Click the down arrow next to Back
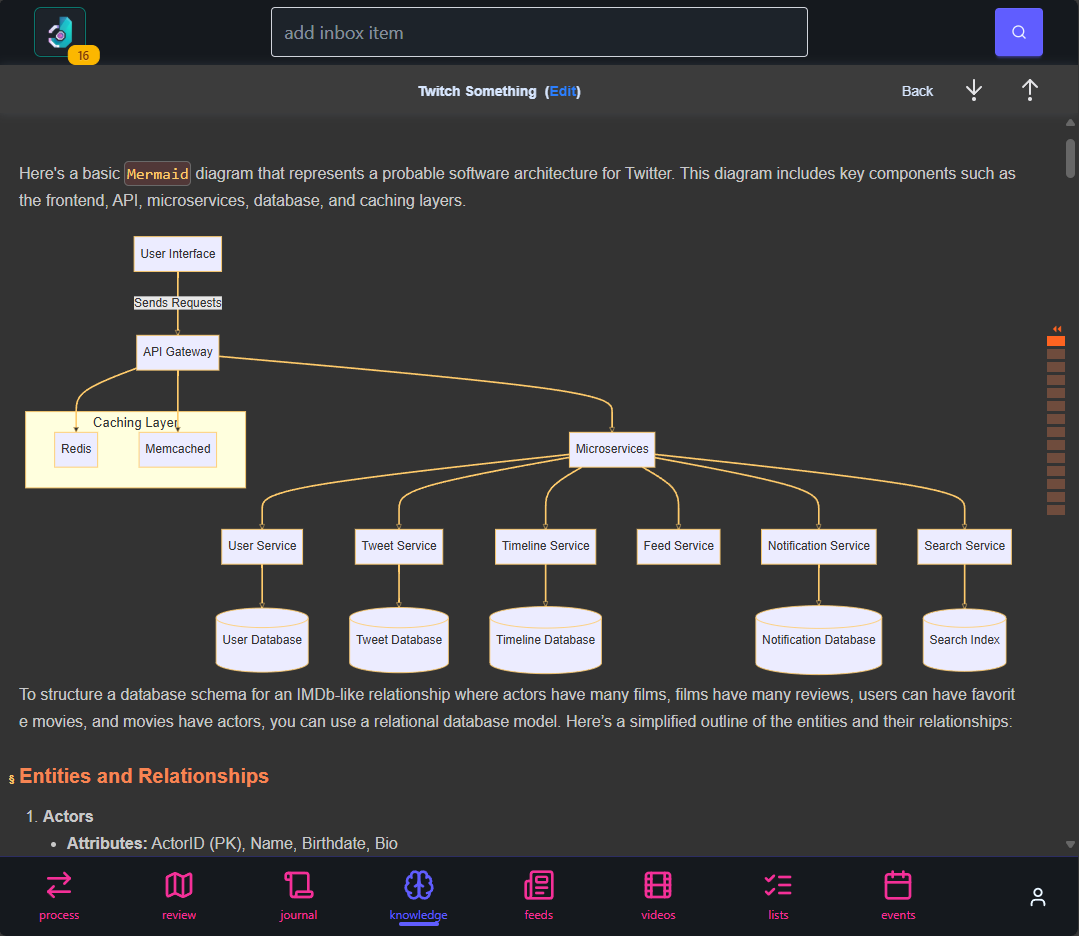The image size is (1079, 936). point(974,90)
